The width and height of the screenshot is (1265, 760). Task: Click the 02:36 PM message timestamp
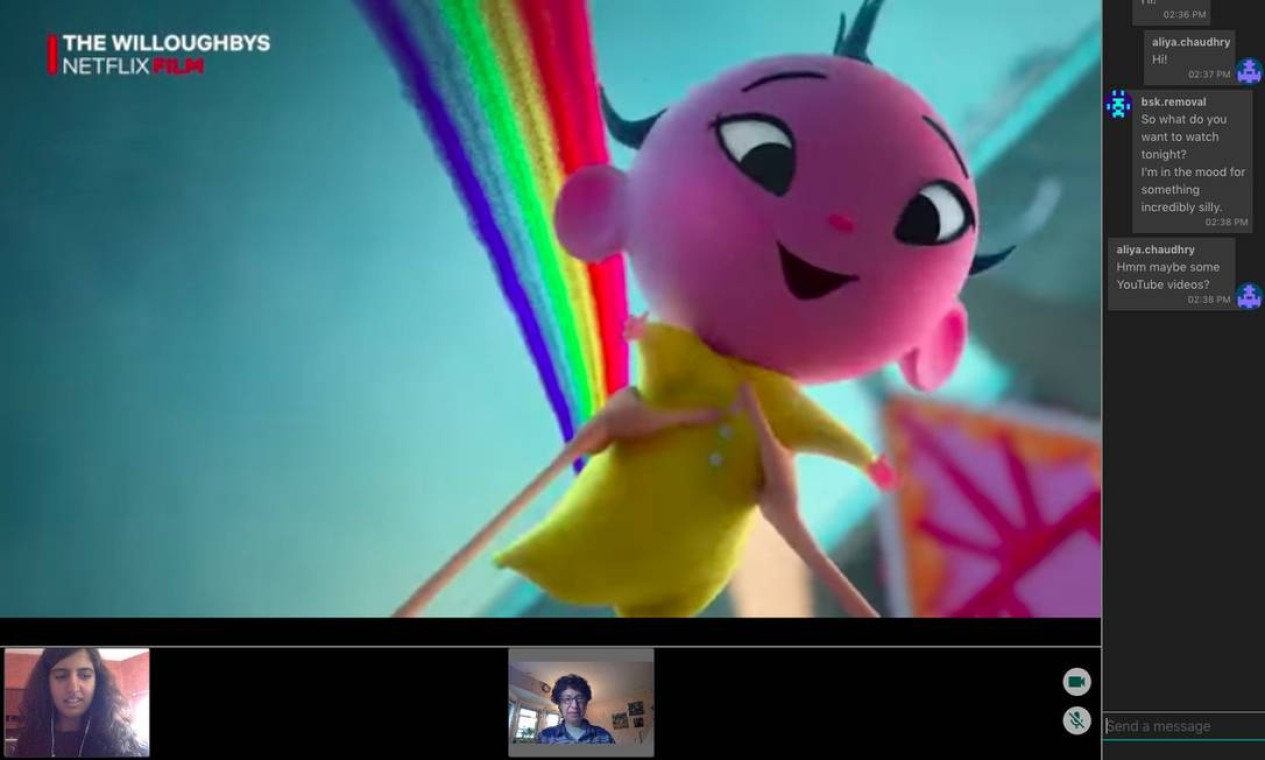point(1184,15)
